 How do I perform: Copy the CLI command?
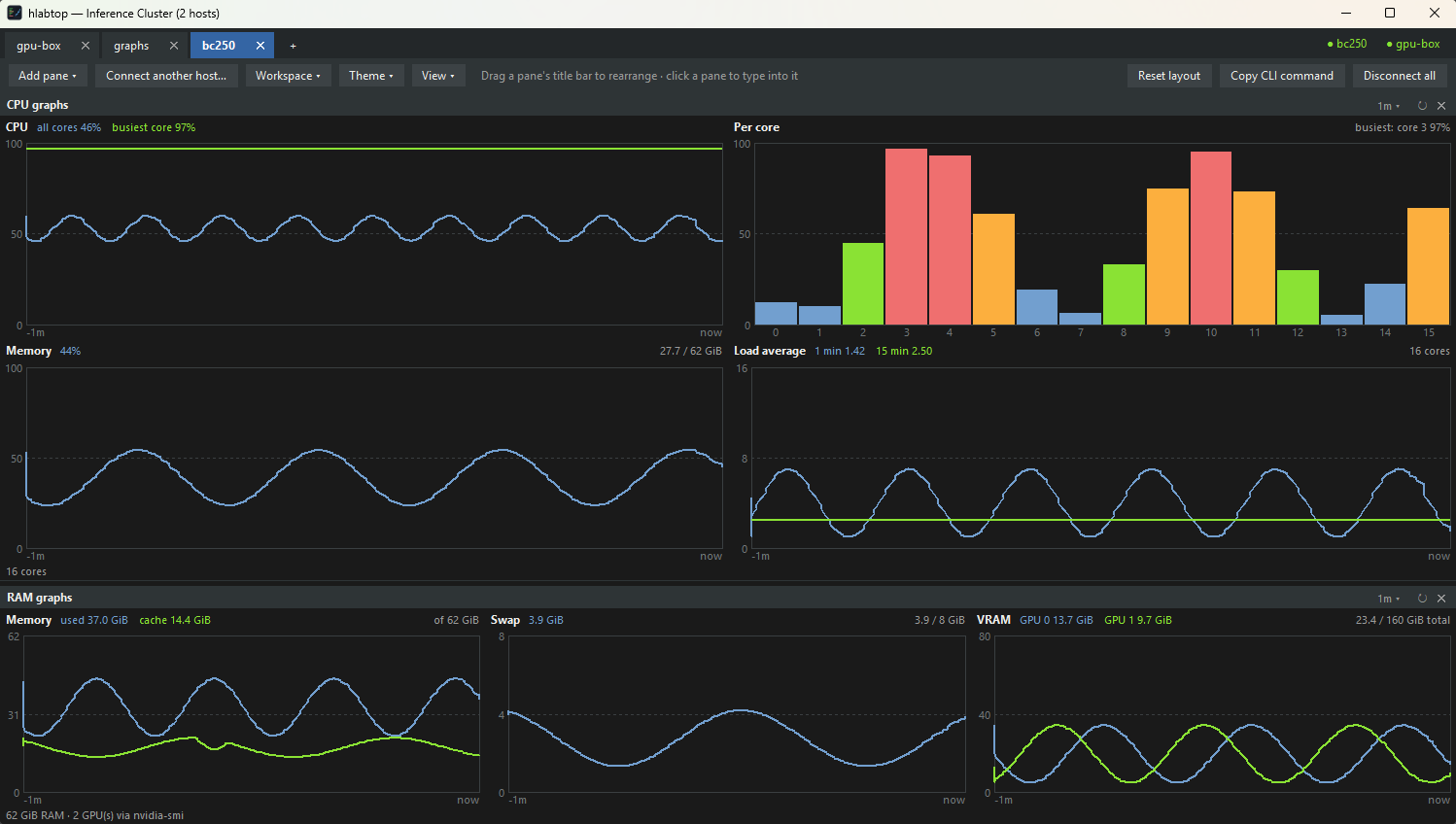[x=1282, y=76]
